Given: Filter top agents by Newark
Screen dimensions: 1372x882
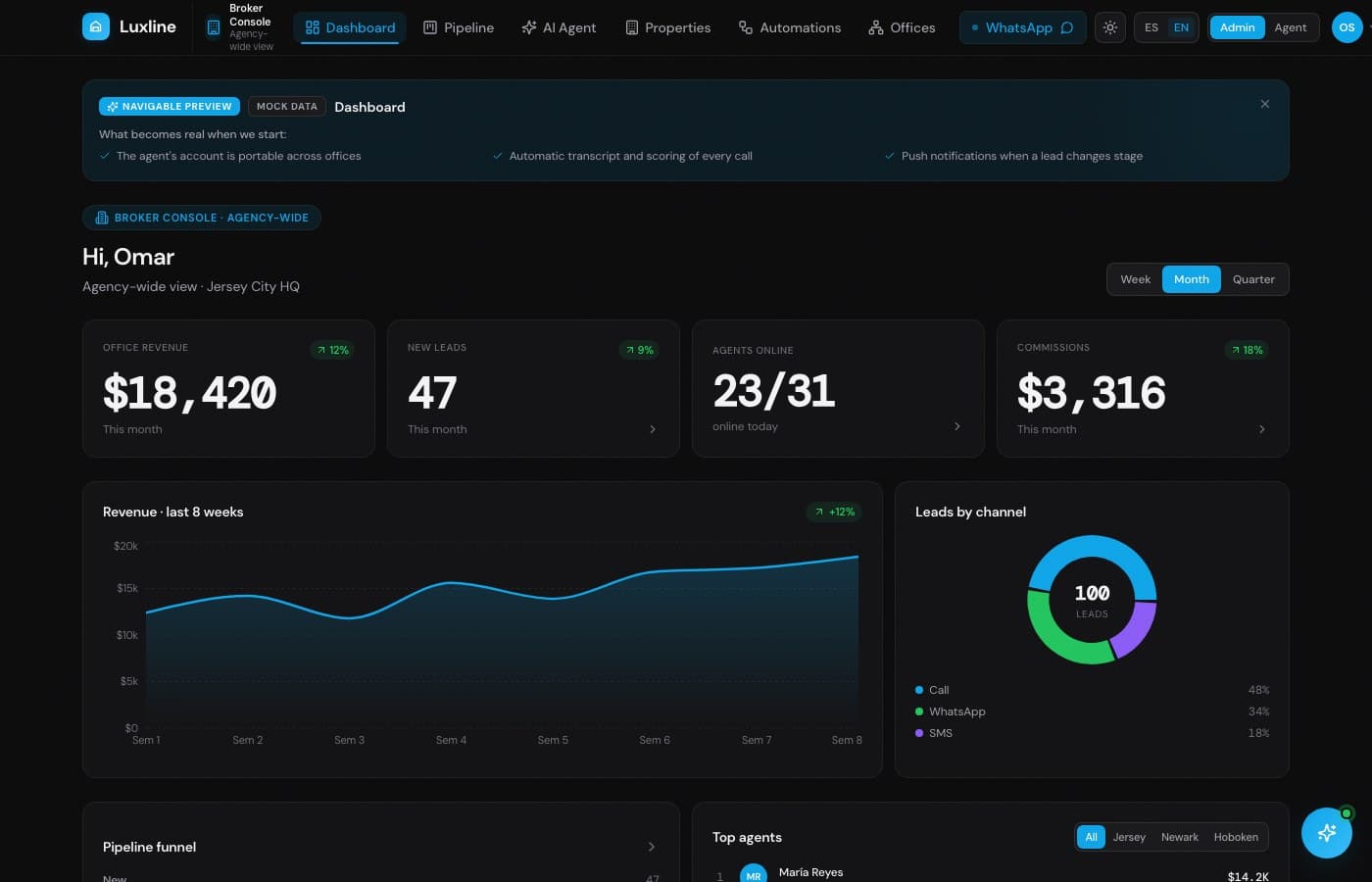Looking at the screenshot, I should click(1180, 837).
